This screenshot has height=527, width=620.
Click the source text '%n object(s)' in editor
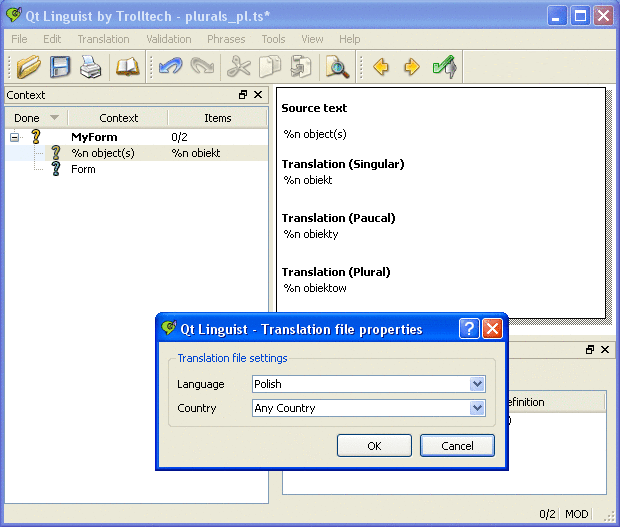pos(315,134)
